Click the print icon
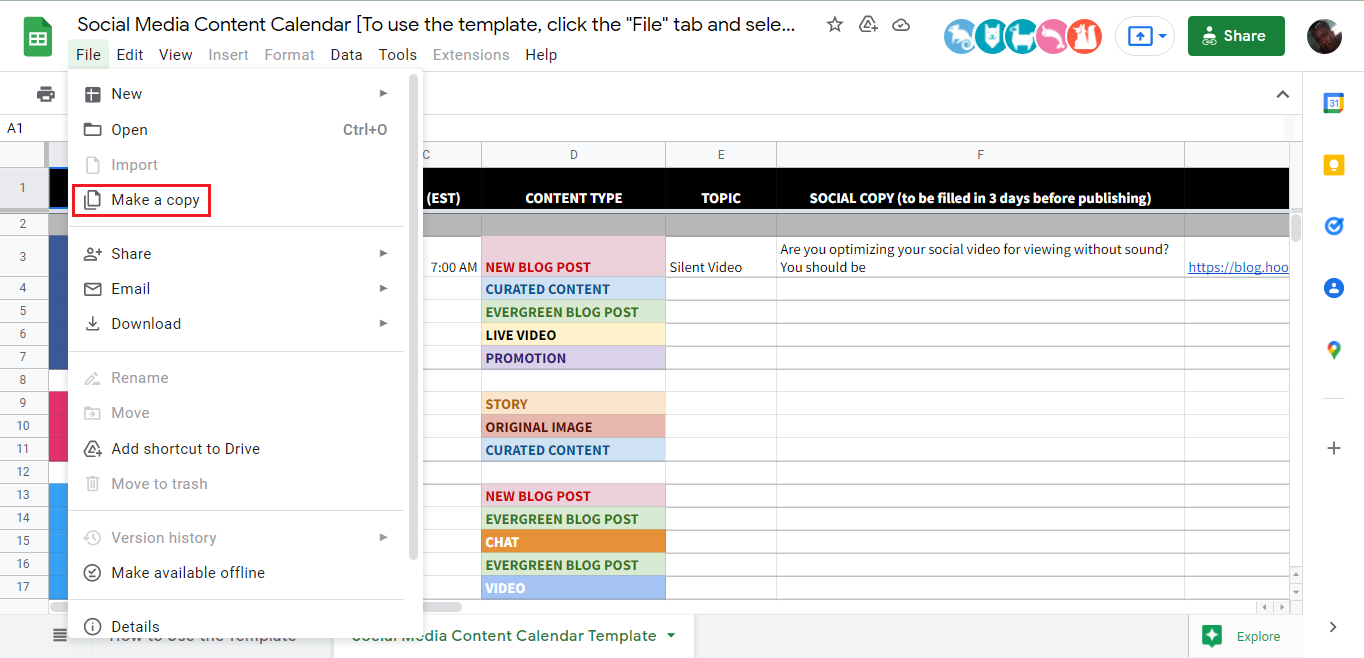This screenshot has height=658, width=1364. coord(47,93)
